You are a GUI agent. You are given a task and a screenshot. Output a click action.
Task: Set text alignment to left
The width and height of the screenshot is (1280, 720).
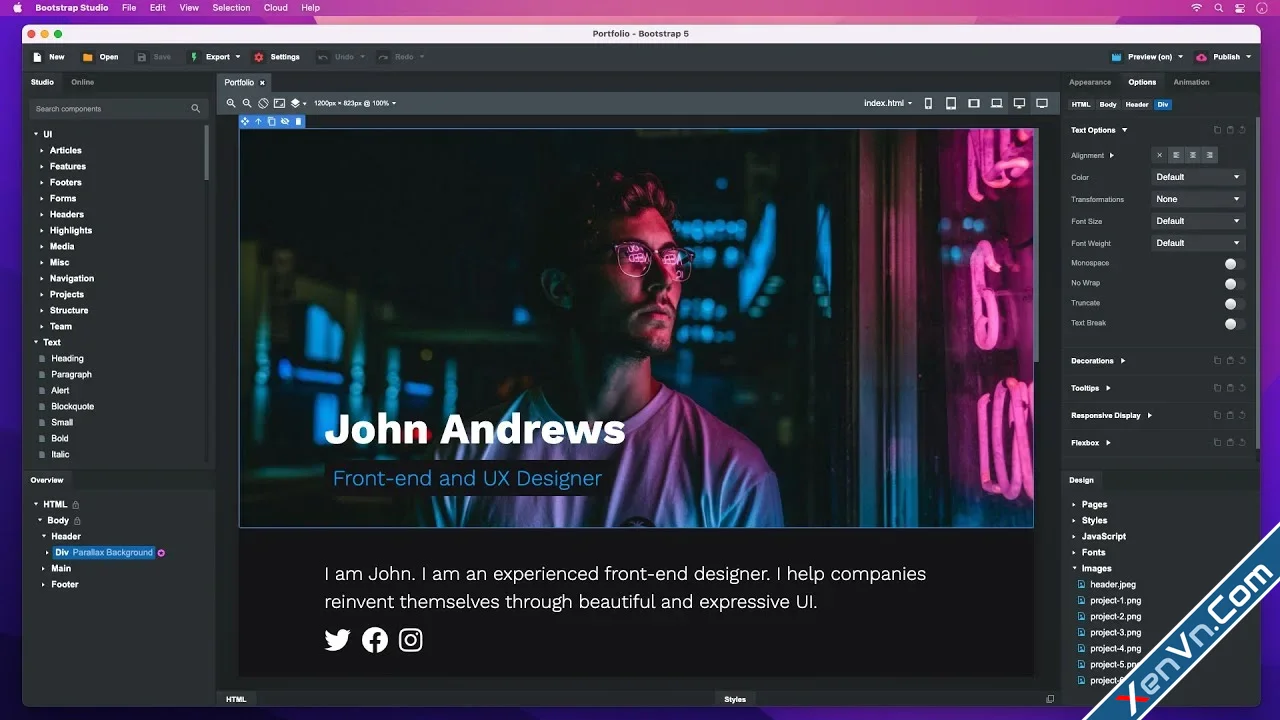click(x=1176, y=155)
